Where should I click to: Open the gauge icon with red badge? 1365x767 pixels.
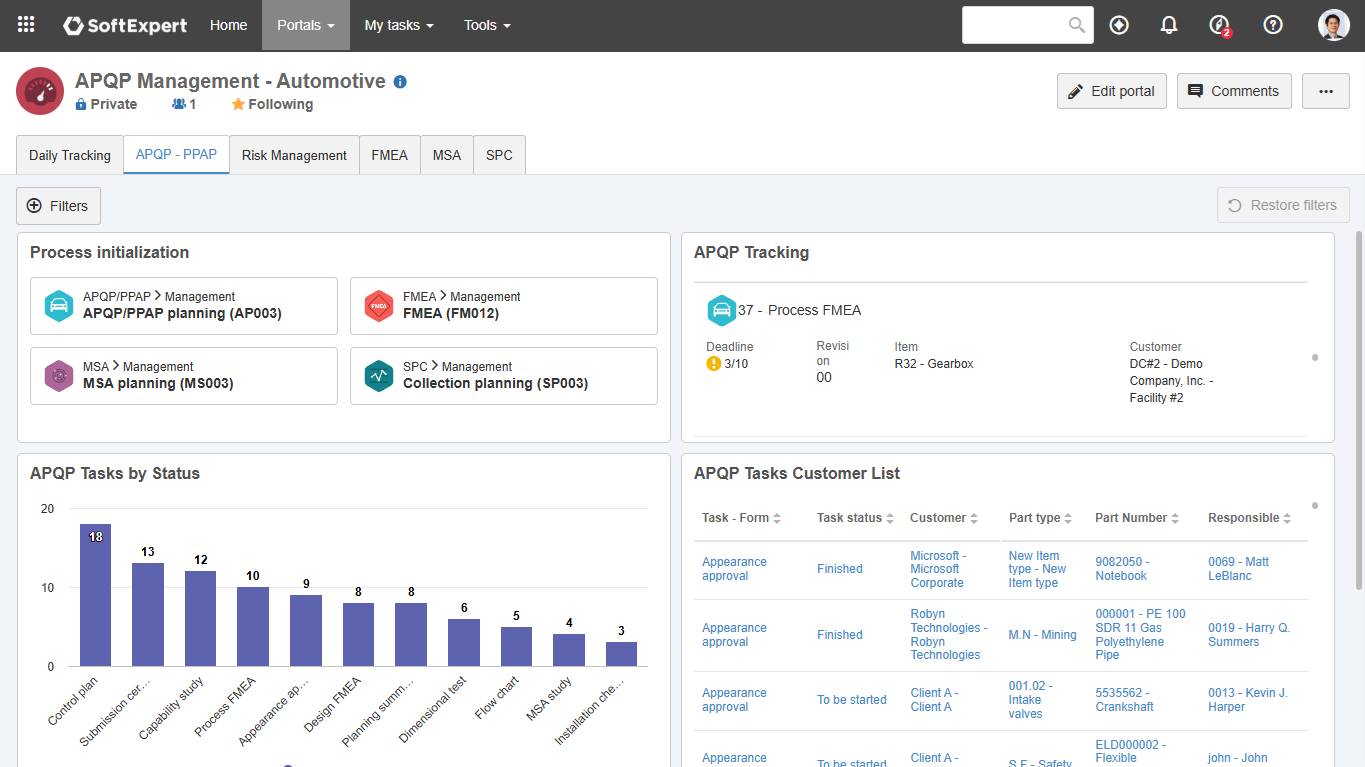[1219, 25]
